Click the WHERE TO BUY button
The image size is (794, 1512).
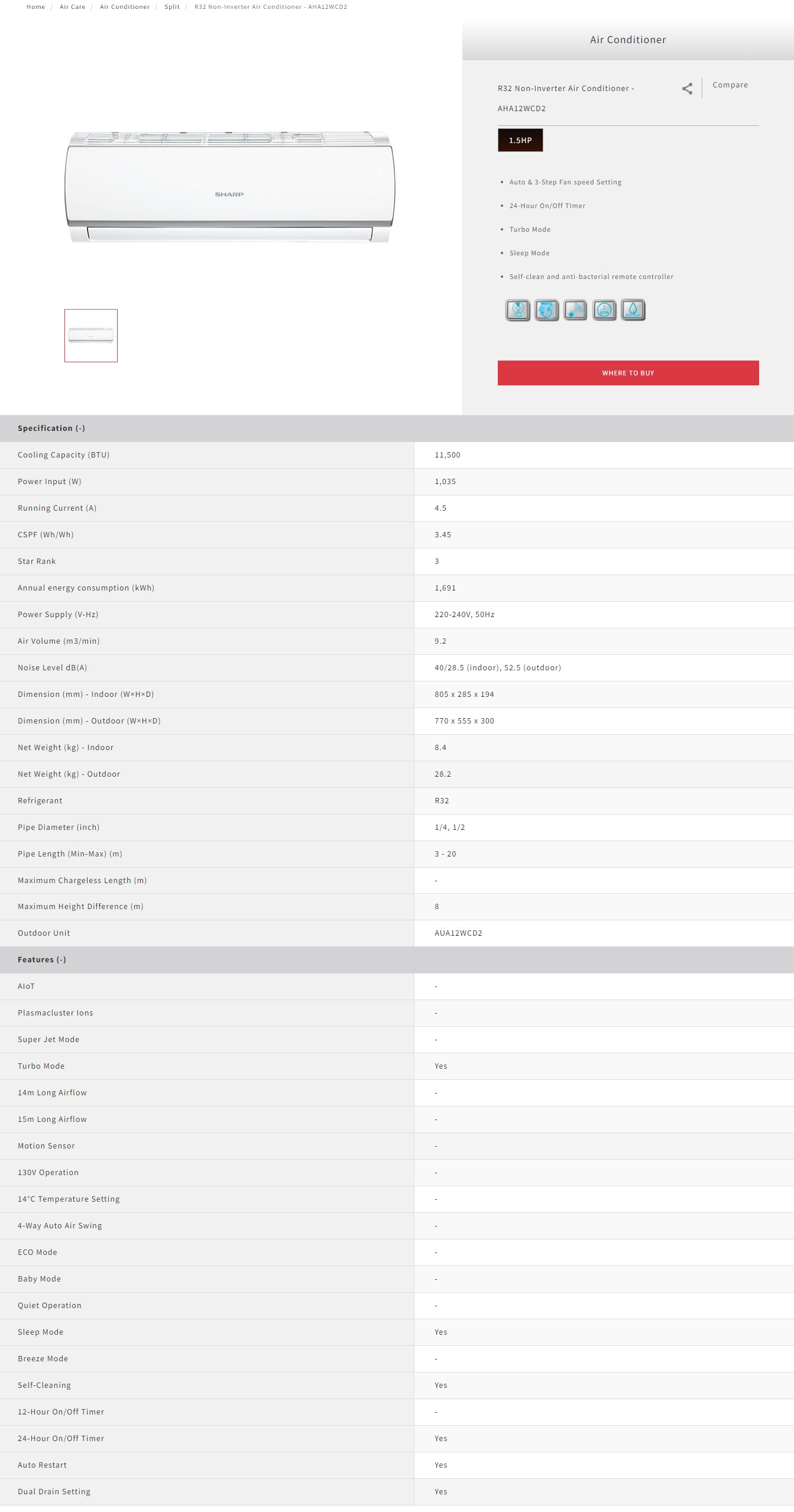pos(628,373)
